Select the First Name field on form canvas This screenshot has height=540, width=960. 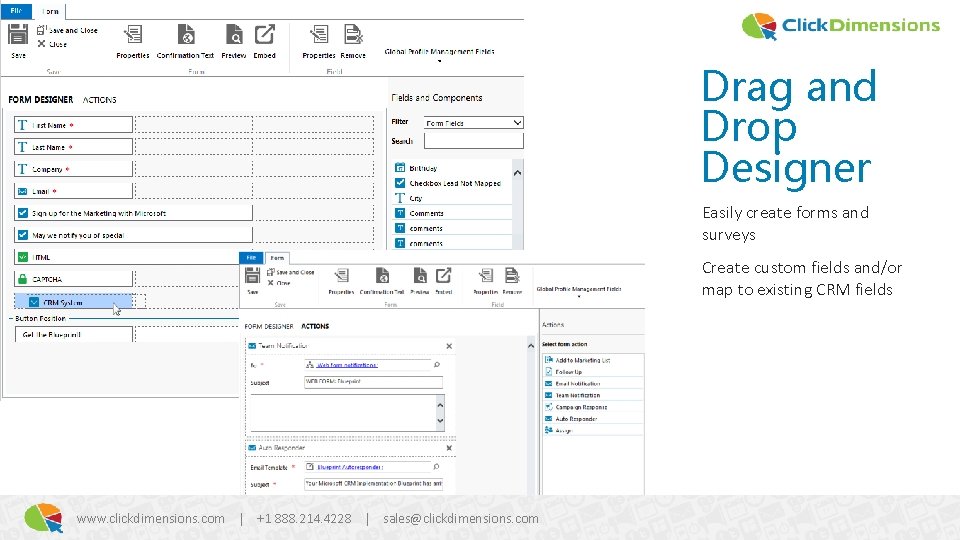pyautogui.click(x=73, y=125)
